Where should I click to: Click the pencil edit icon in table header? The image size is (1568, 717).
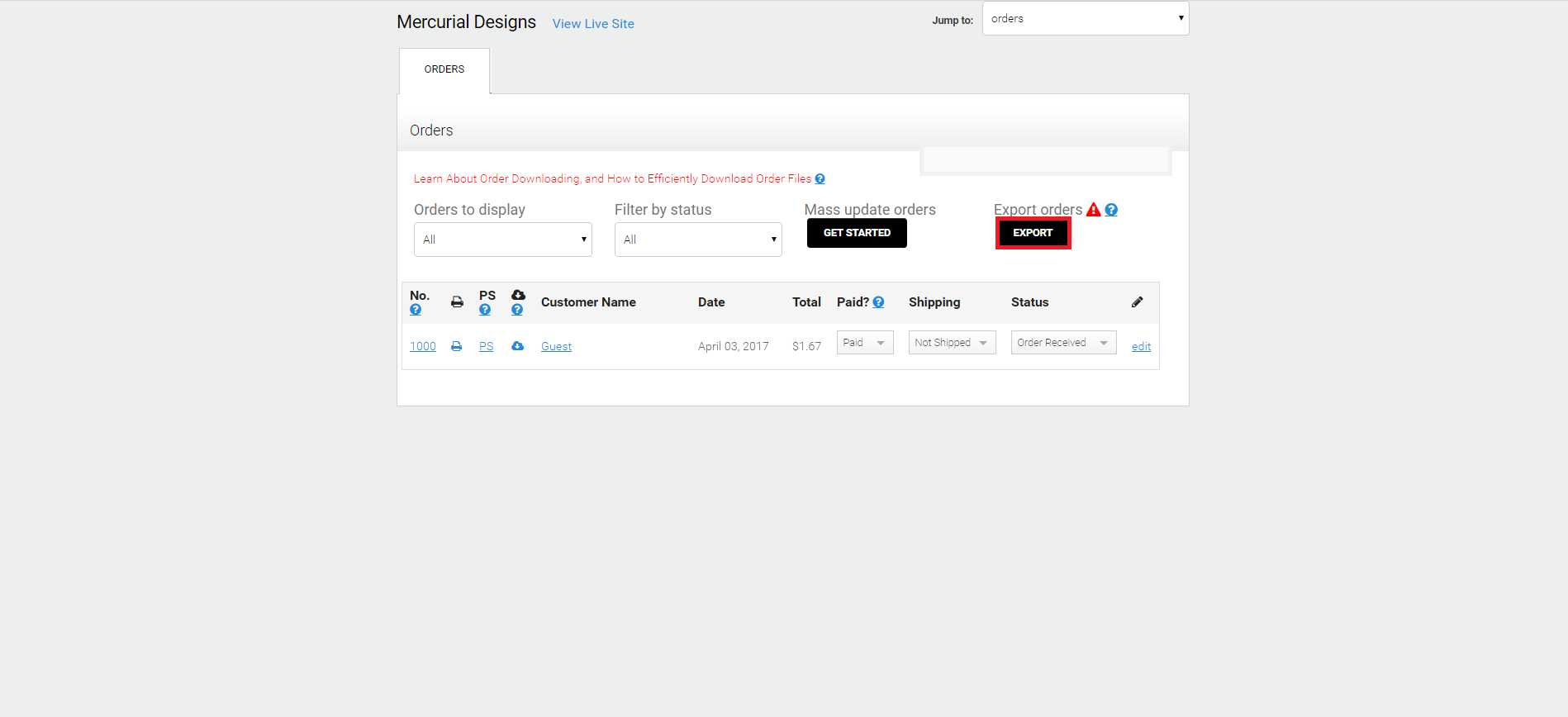(x=1138, y=302)
